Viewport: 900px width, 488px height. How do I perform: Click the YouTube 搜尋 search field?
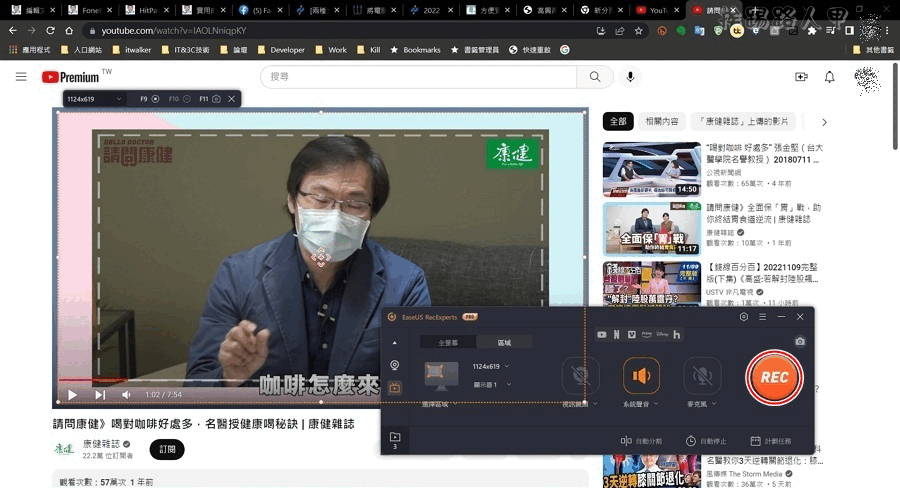tap(418, 77)
